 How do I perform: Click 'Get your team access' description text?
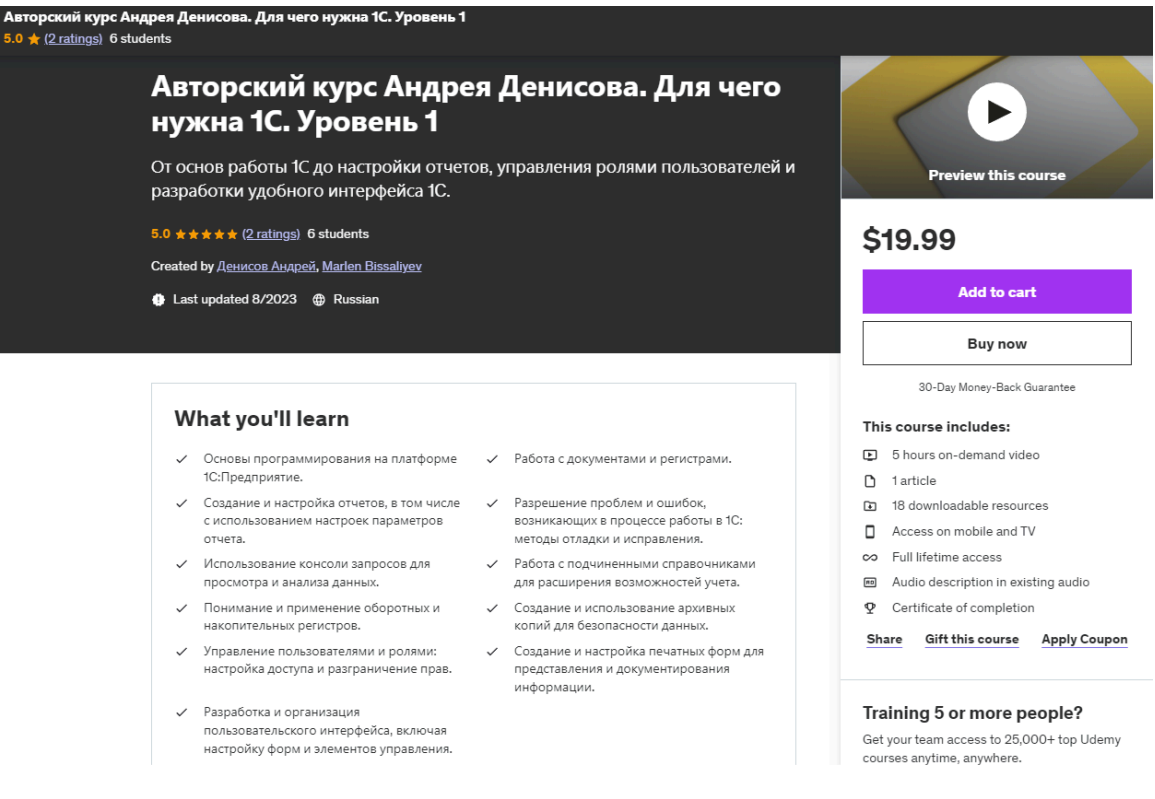[991, 749]
